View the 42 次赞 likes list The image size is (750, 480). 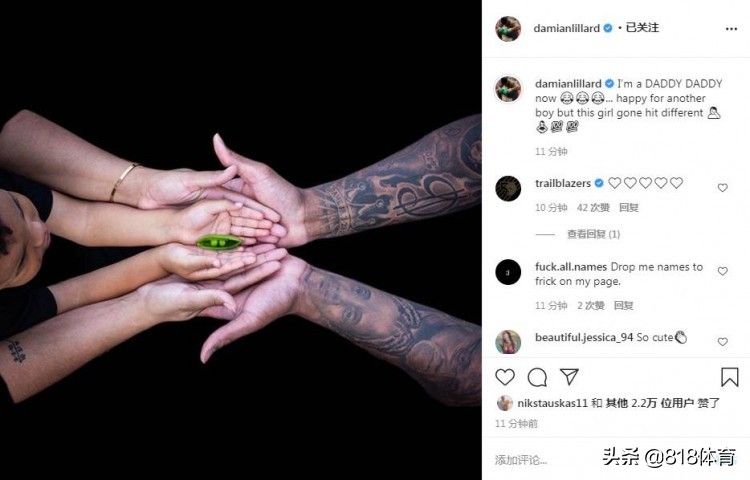tap(593, 207)
